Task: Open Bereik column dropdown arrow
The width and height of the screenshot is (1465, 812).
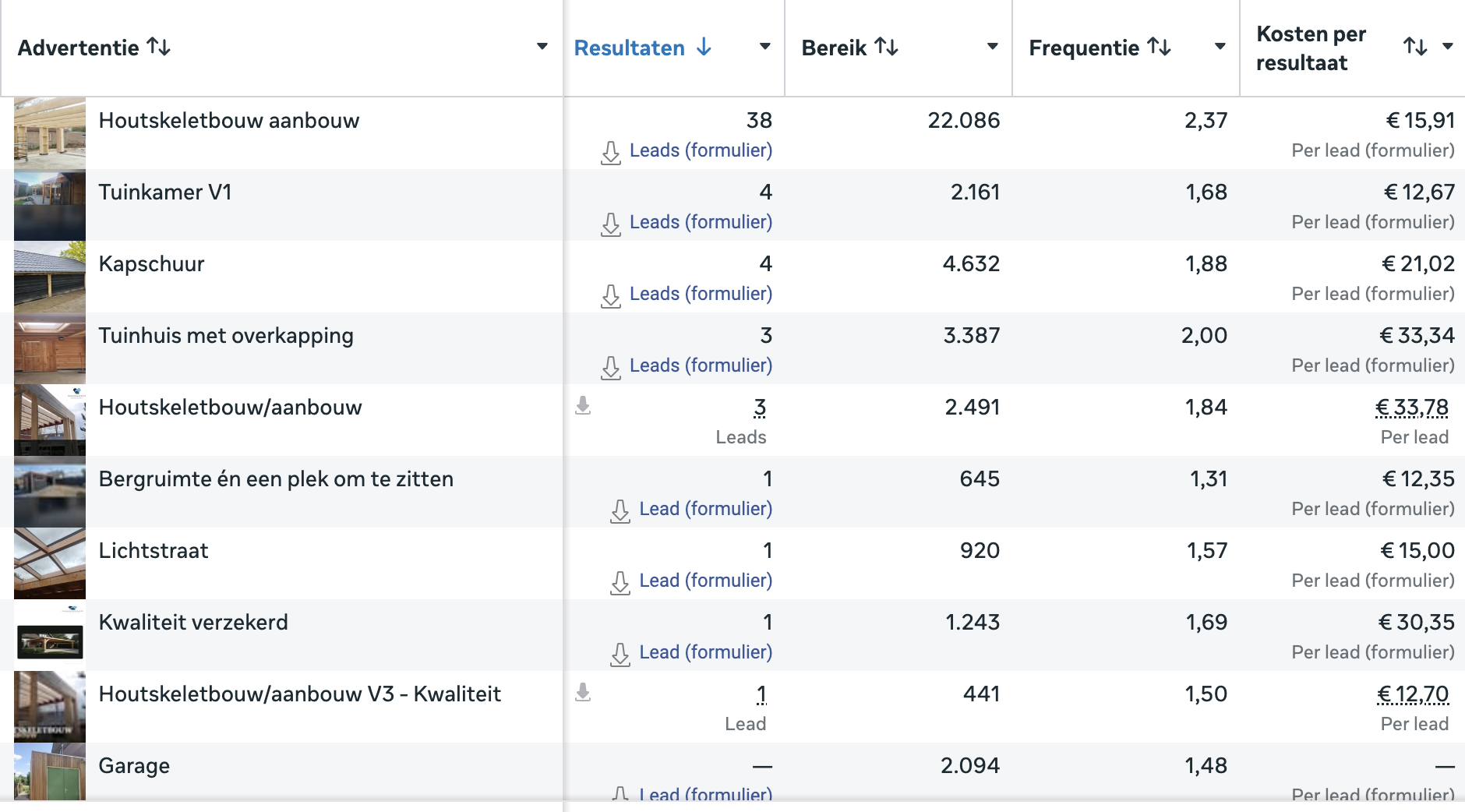Action: coord(993,47)
